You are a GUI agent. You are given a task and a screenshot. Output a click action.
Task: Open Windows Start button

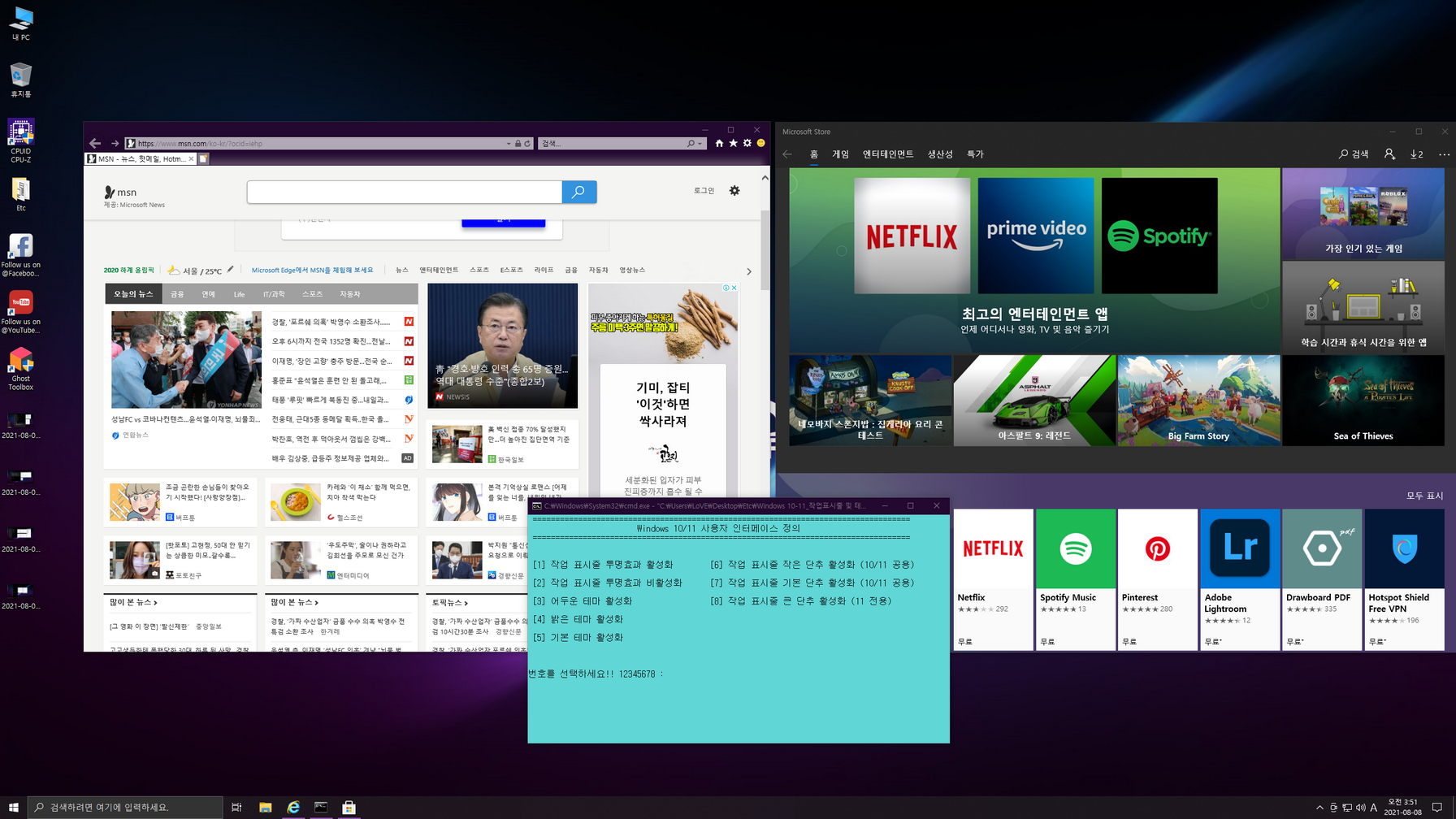pos(13,807)
